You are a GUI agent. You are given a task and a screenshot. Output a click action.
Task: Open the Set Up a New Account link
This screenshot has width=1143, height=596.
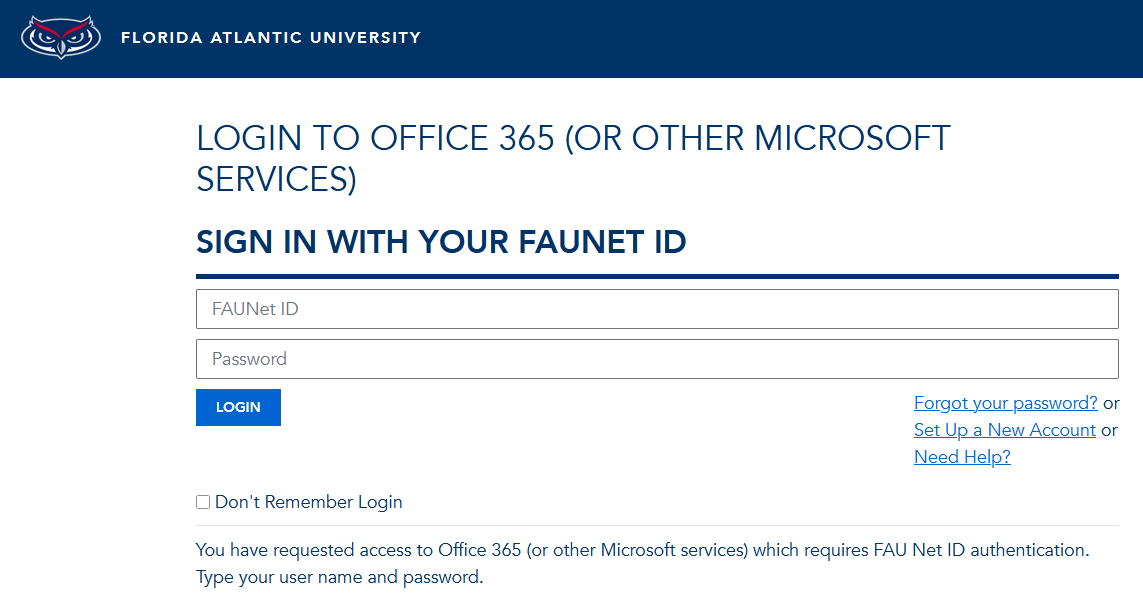[x=1004, y=430]
